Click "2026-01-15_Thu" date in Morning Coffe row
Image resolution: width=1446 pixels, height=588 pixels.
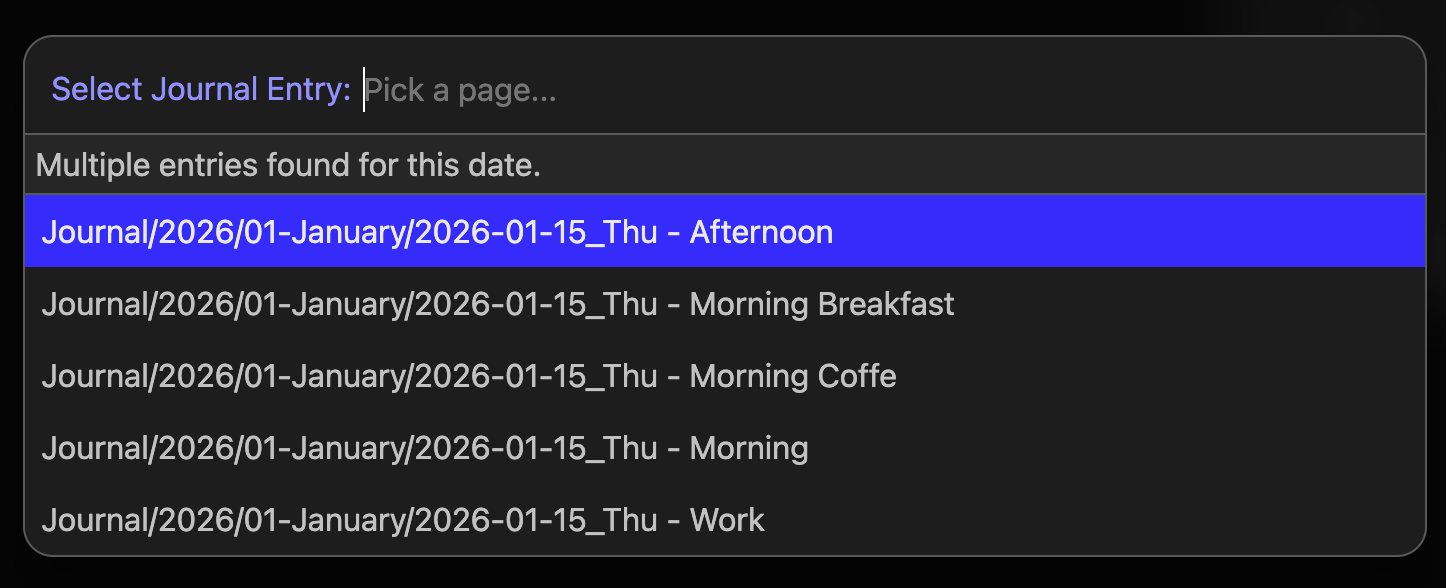point(535,376)
